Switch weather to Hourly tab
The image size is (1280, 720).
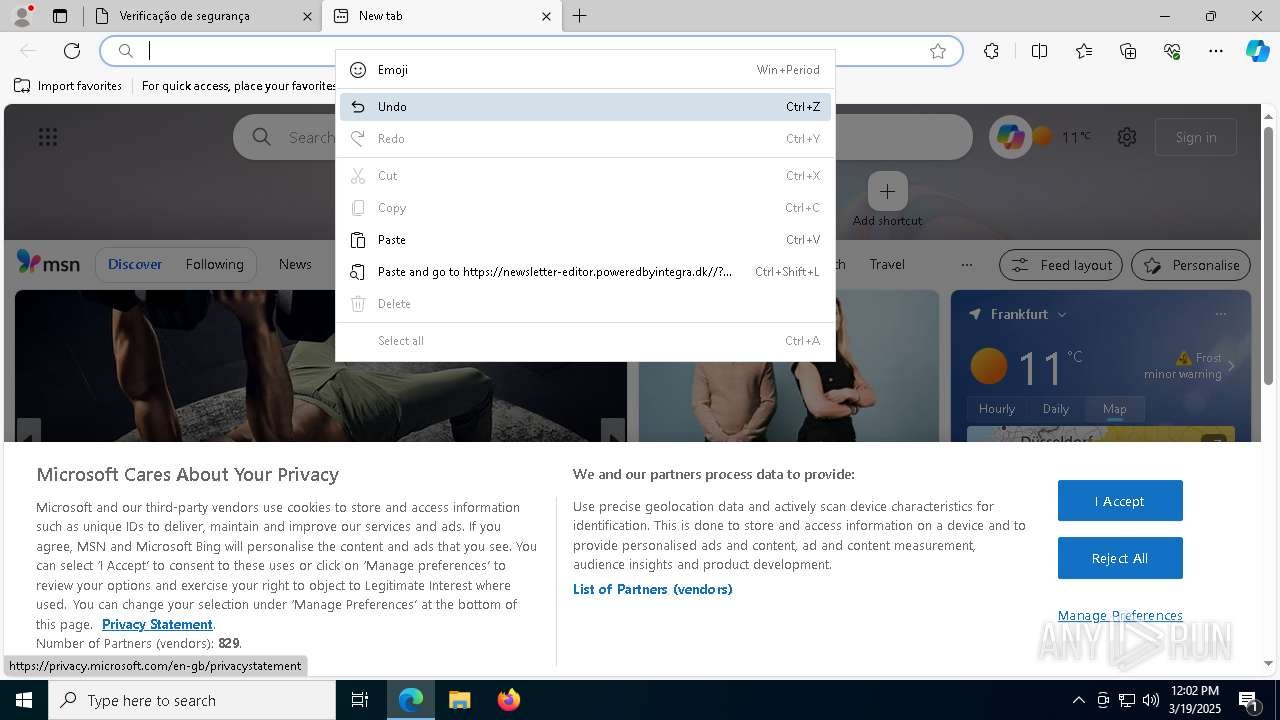[x=997, y=409]
